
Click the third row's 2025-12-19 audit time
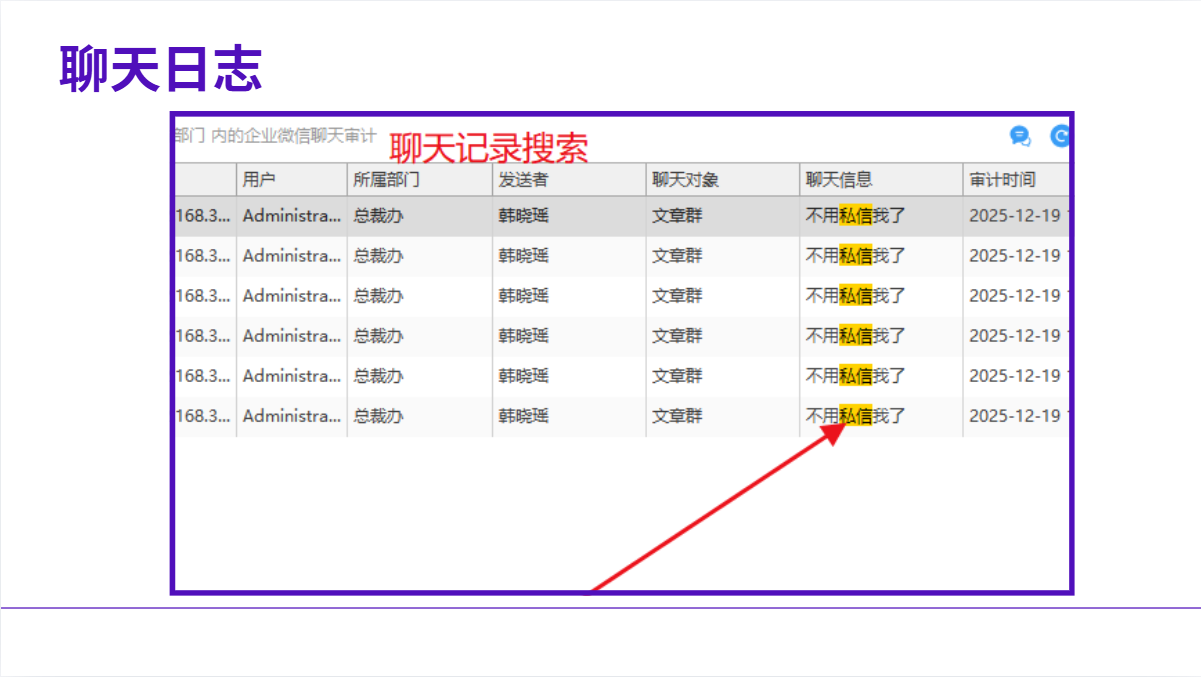click(x=1014, y=296)
